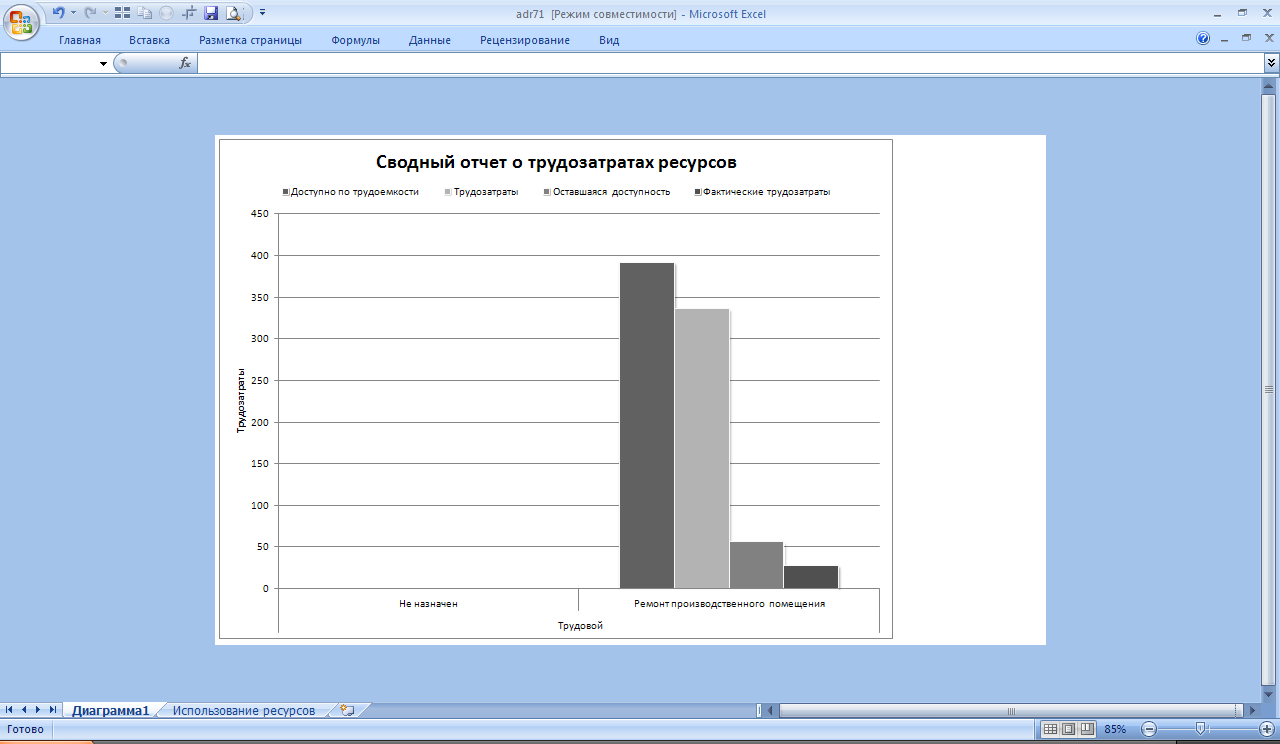
Task: Click the Трудовой axis group label
Action: (580, 625)
